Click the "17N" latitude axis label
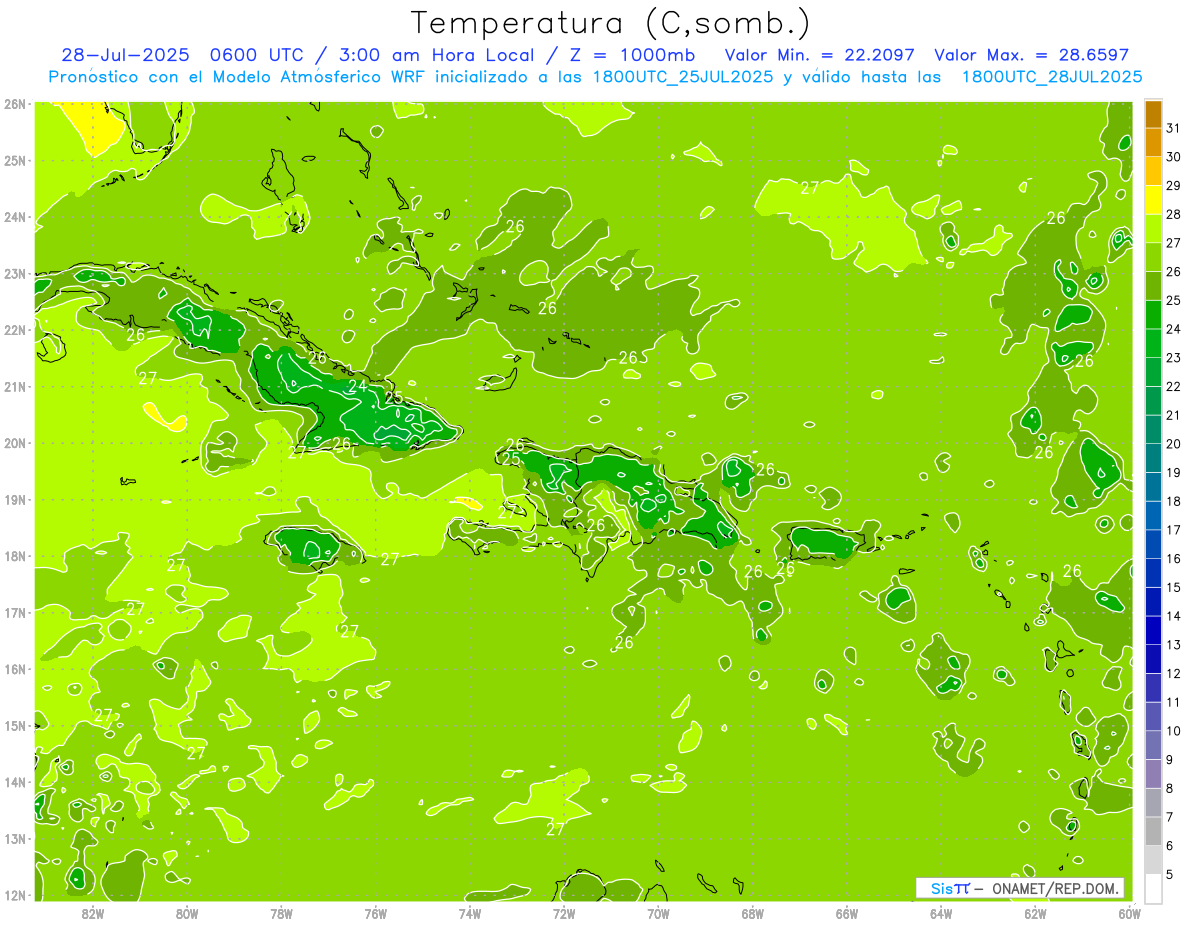This screenshot has width=1200, height=927. coord(14,612)
